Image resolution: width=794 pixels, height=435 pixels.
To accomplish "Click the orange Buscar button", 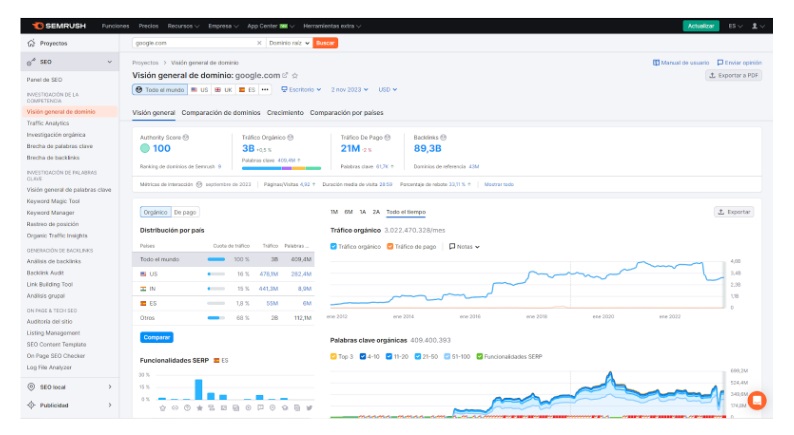I will point(325,43).
